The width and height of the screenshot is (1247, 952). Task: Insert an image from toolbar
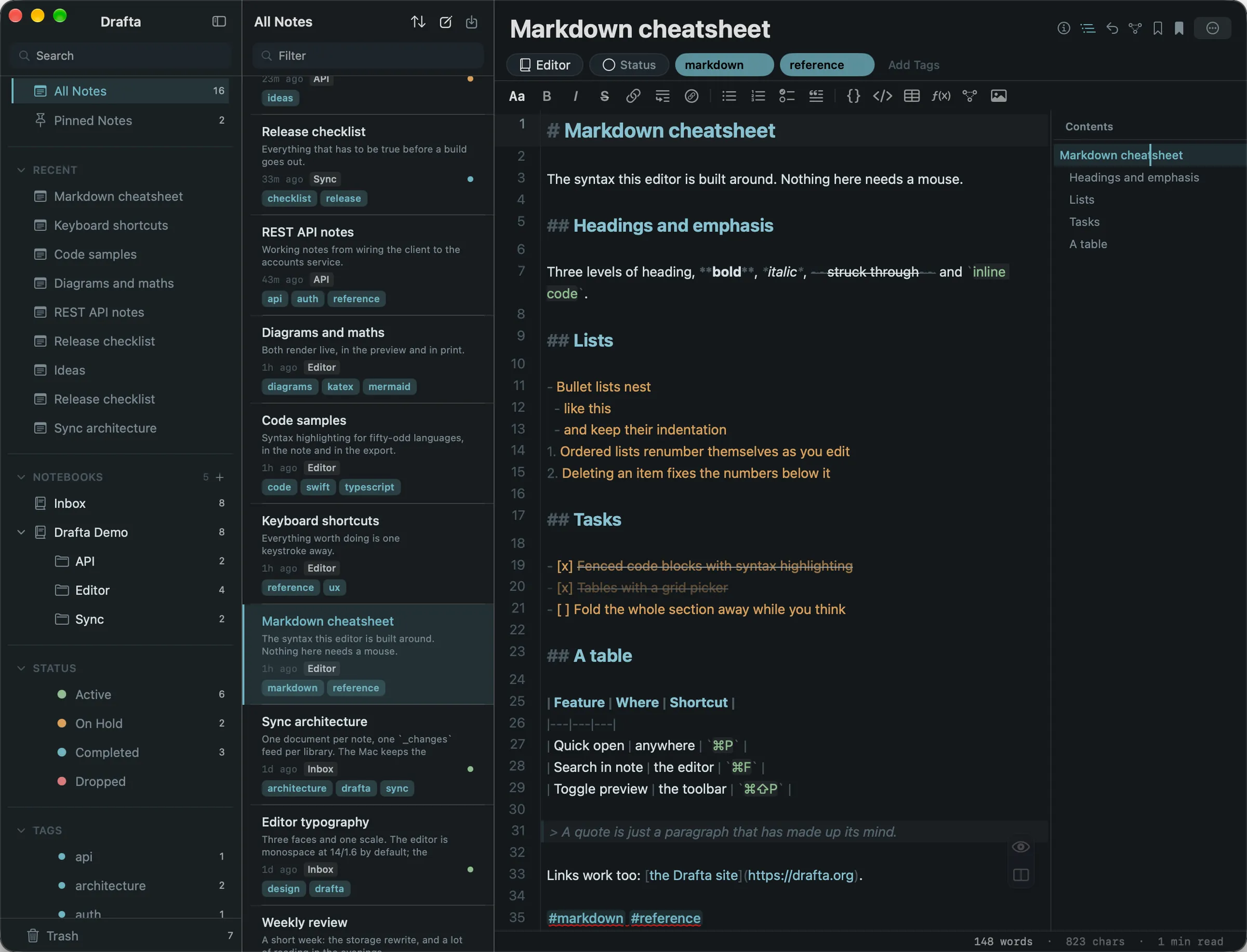(x=999, y=96)
